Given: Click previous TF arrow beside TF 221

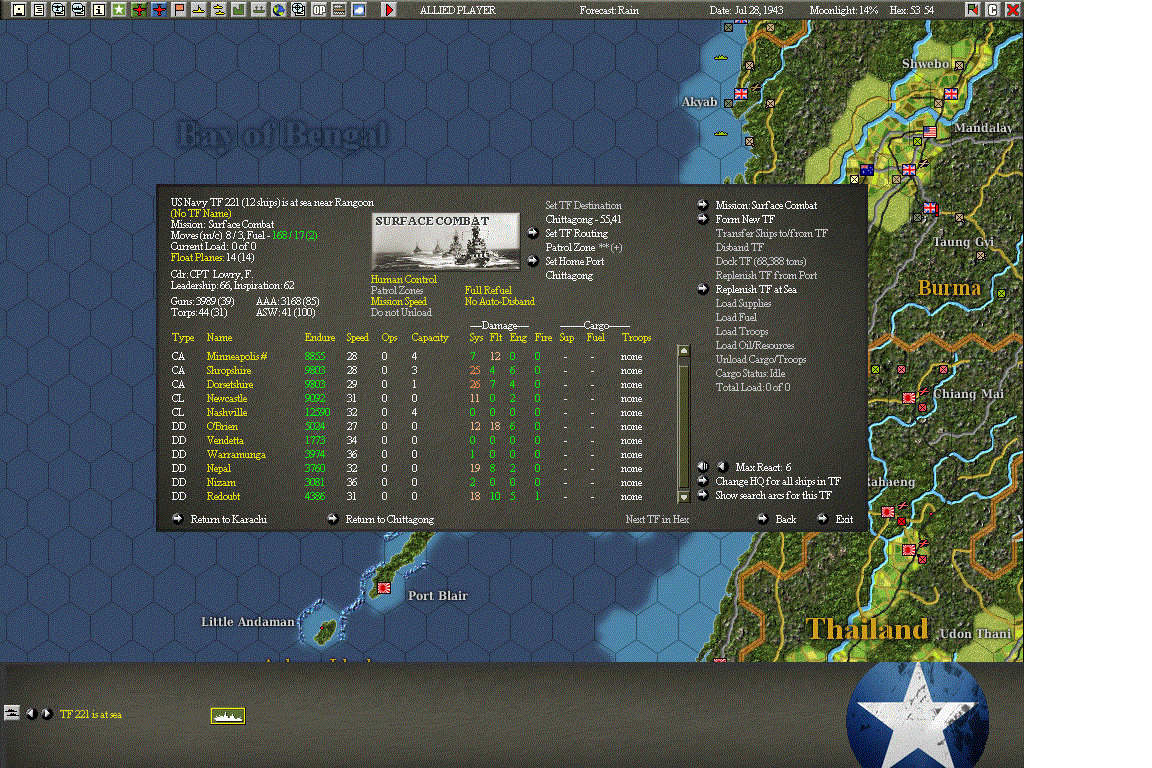Looking at the screenshot, I should (x=31, y=714).
